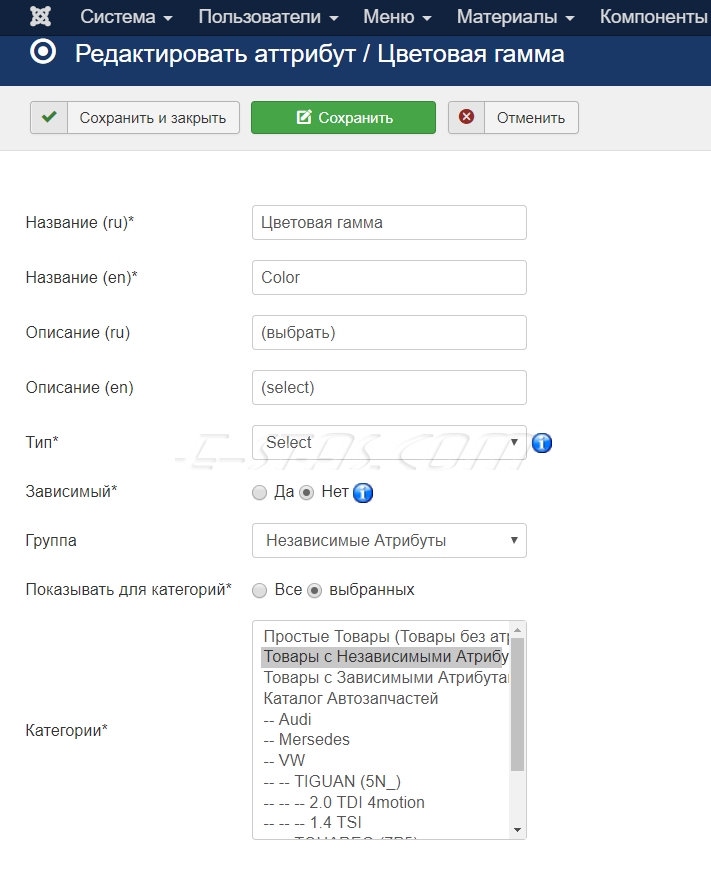Open the Меню dropdown menu
The width and height of the screenshot is (711, 891).
point(397,17)
